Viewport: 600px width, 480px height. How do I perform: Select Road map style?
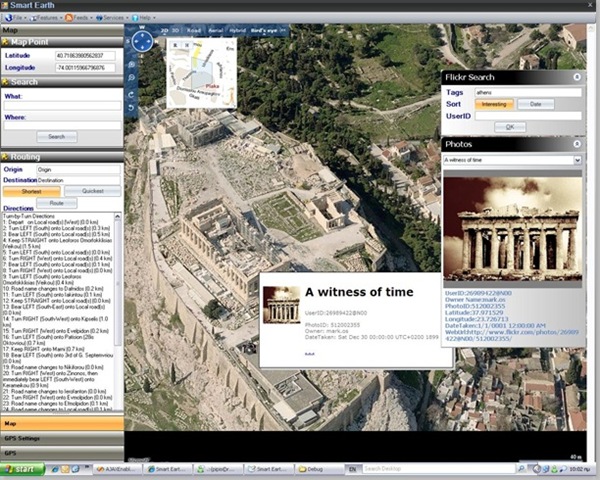point(194,30)
